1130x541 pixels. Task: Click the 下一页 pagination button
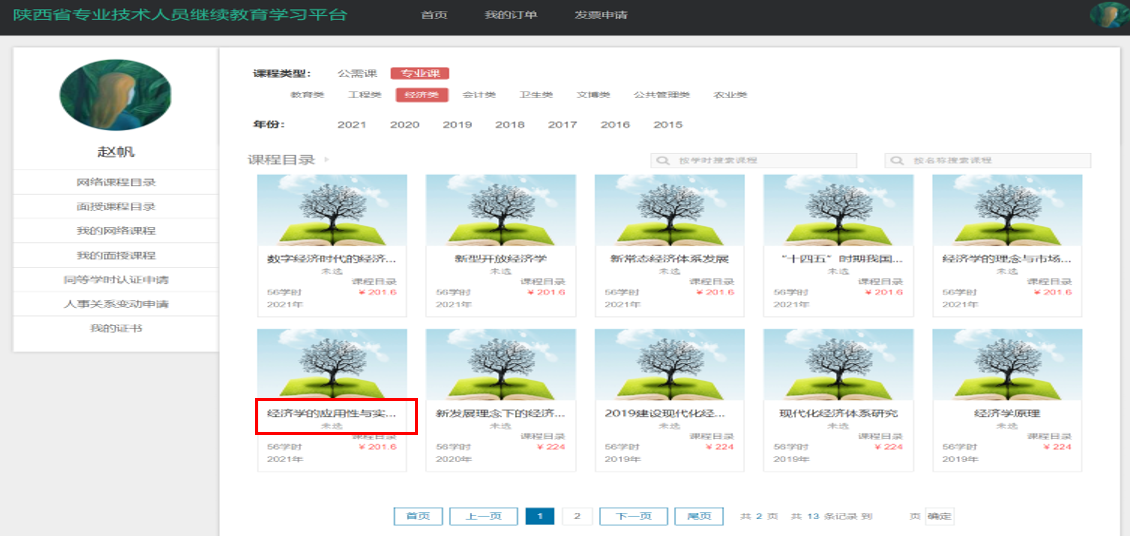pyautogui.click(x=633, y=516)
